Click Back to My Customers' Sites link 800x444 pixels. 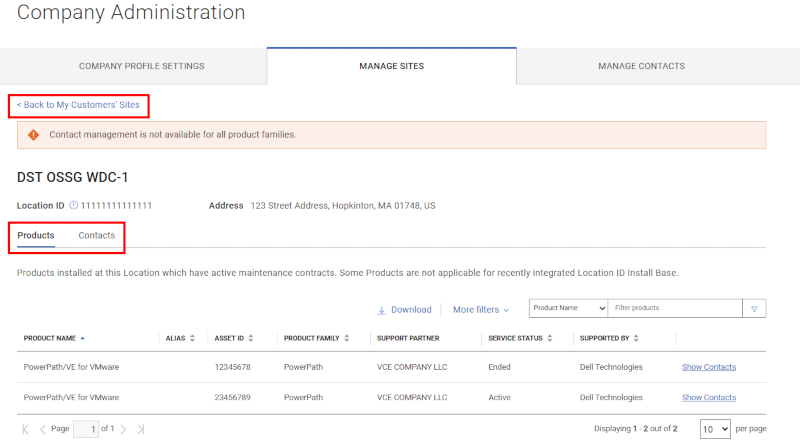(x=78, y=105)
